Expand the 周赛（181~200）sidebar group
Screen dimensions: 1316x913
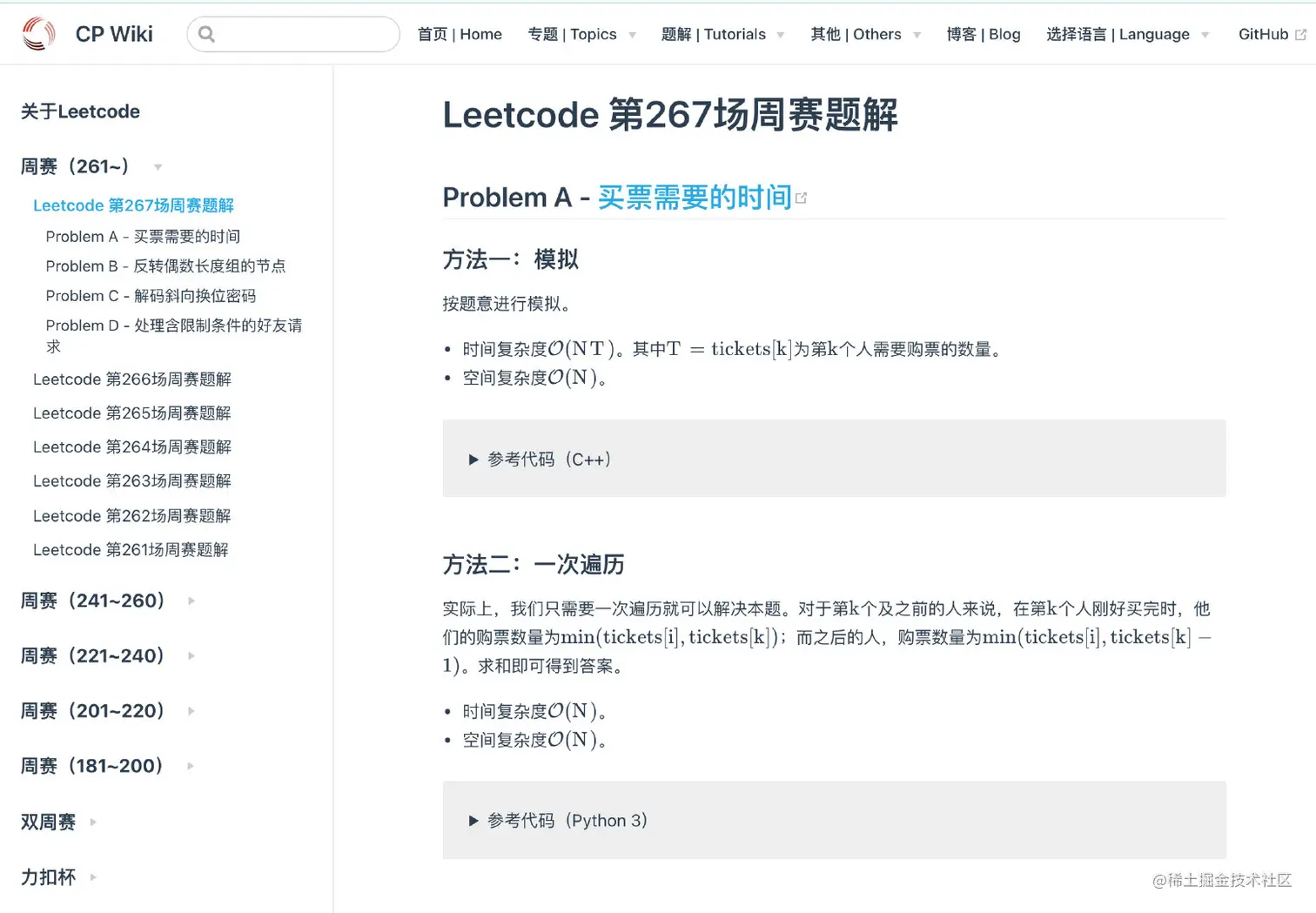tap(108, 766)
